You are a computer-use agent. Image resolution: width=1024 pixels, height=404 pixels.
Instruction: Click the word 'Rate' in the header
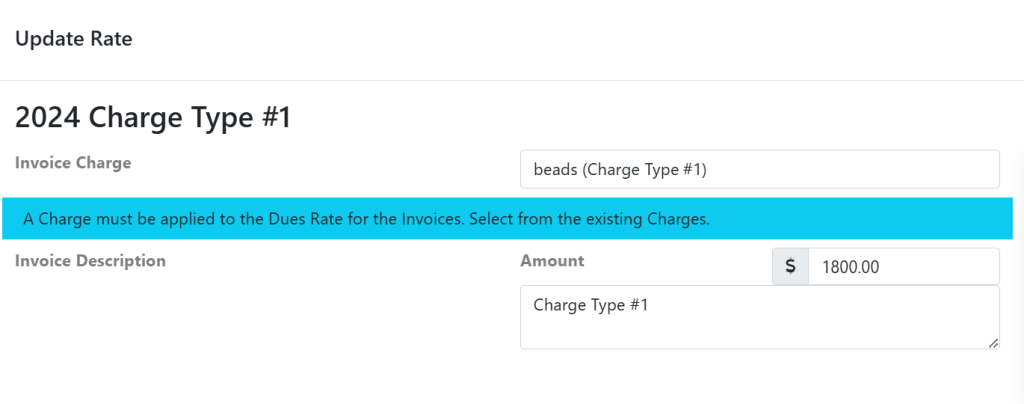tap(110, 39)
